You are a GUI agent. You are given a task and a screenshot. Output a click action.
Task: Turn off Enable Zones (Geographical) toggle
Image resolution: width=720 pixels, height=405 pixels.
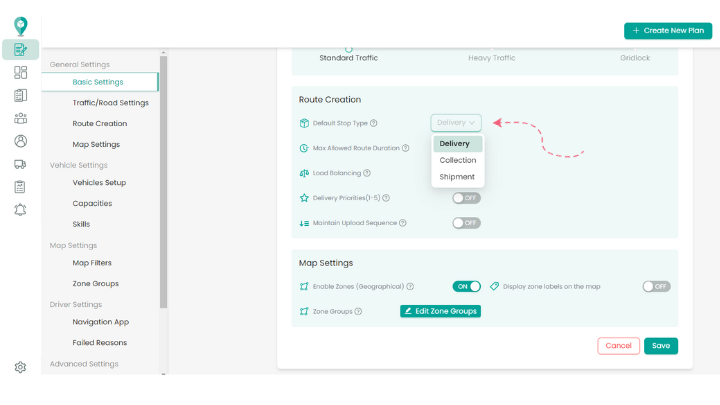(466, 286)
